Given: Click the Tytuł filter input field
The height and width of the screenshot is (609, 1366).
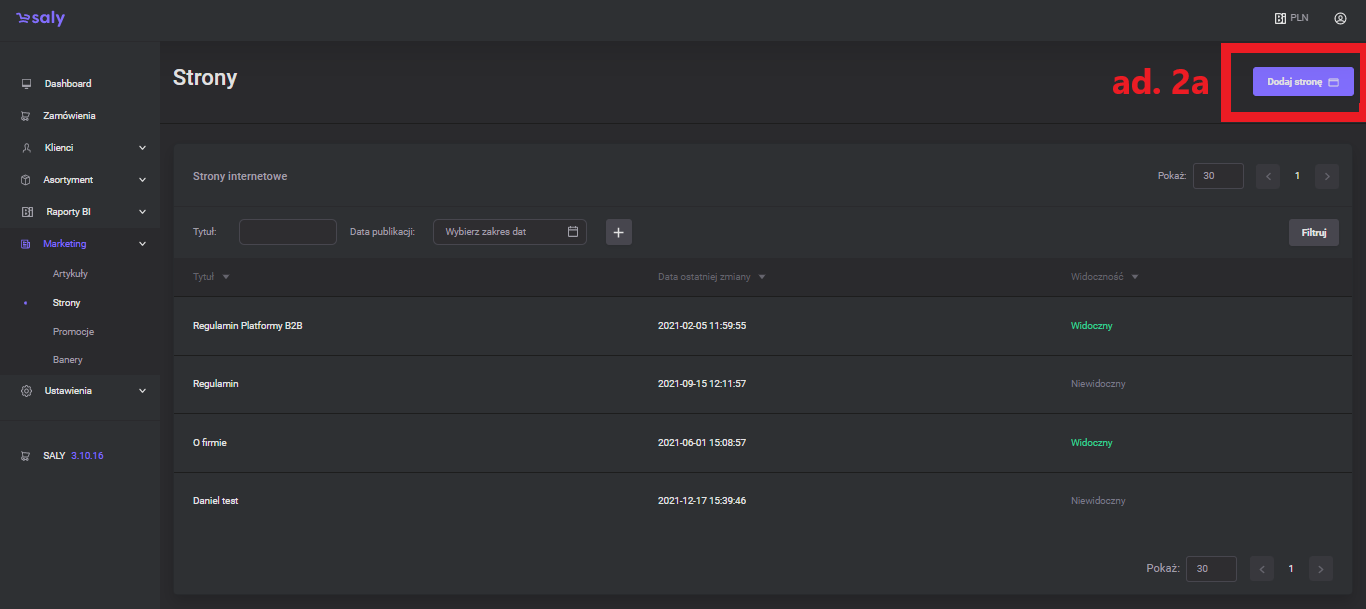Looking at the screenshot, I should 287,232.
